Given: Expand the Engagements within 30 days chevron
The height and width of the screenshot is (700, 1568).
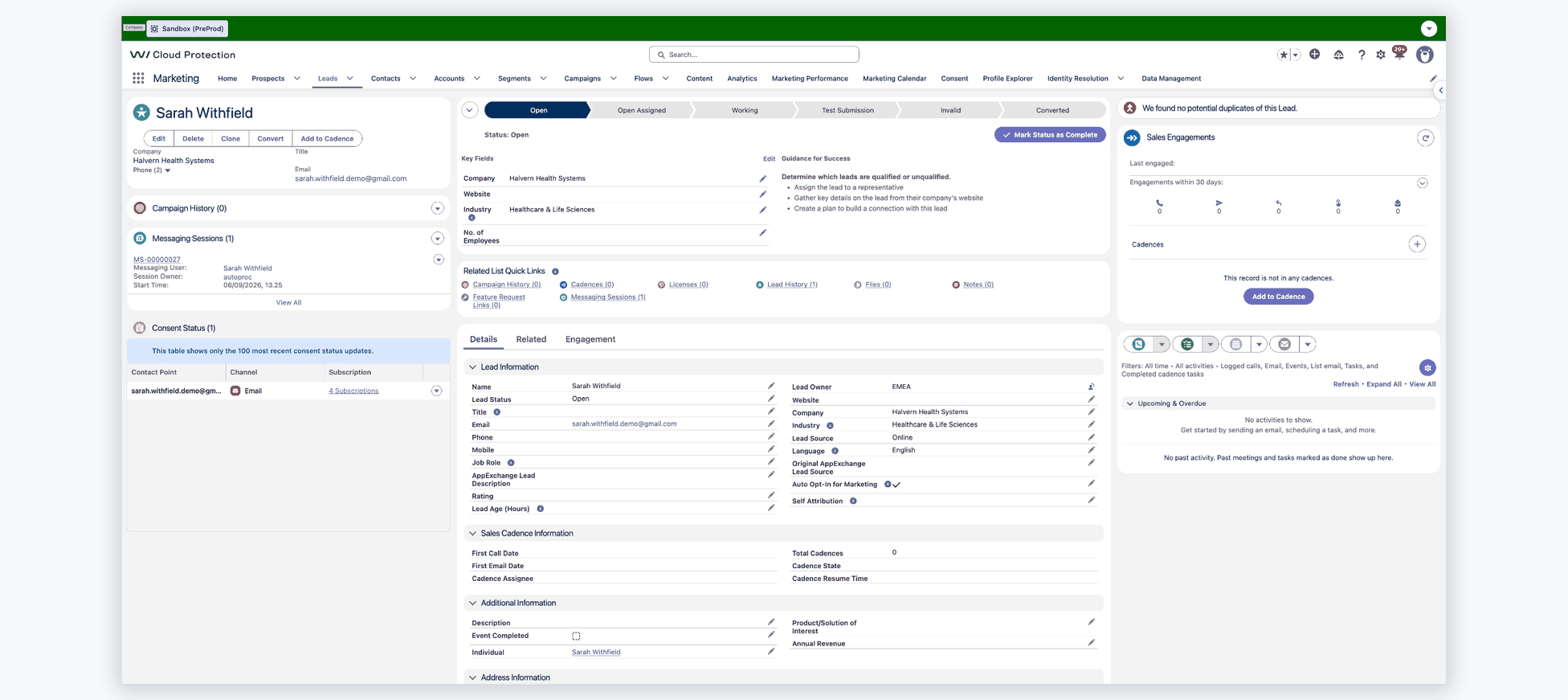Looking at the screenshot, I should click(x=1422, y=183).
